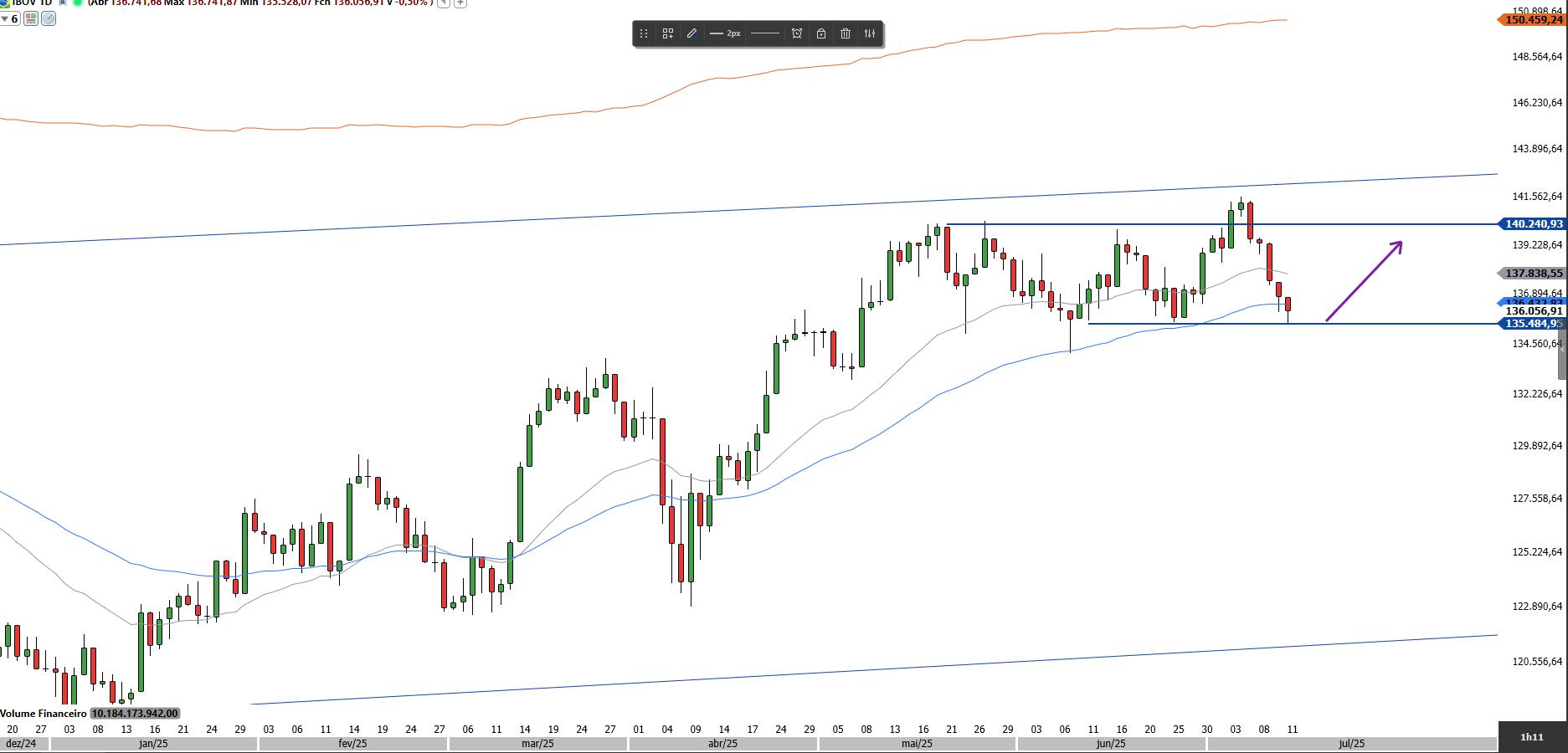Click price scale value 141.562,64
This screenshot has width=1568, height=753.
pos(1536,197)
